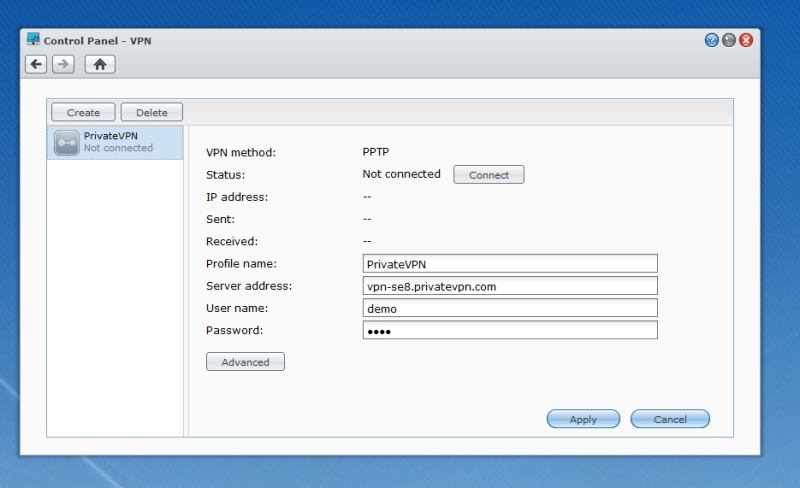The image size is (800, 488).
Task: Open Control Panel home via house icon
Action: click(100, 64)
